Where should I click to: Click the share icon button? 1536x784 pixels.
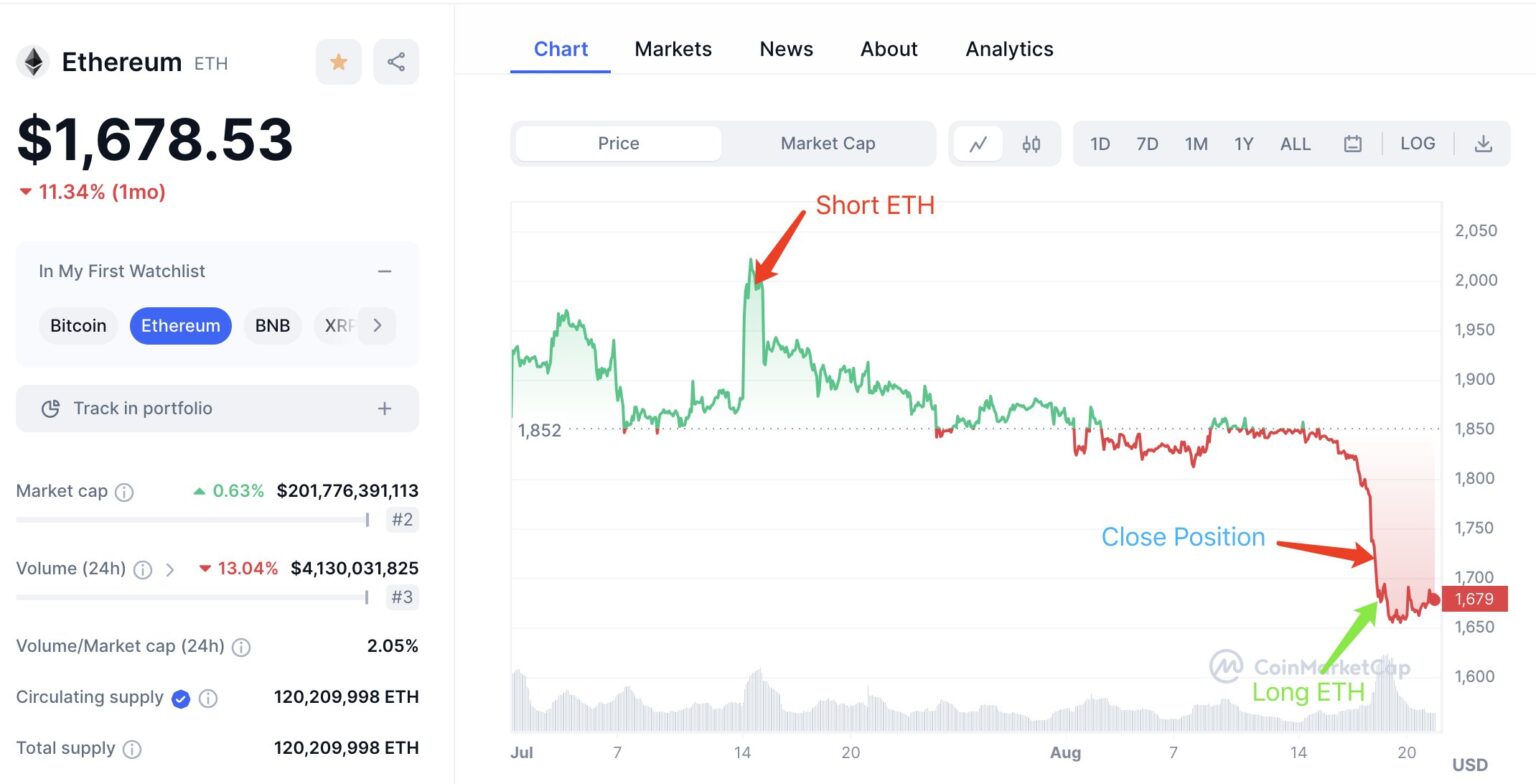point(396,62)
